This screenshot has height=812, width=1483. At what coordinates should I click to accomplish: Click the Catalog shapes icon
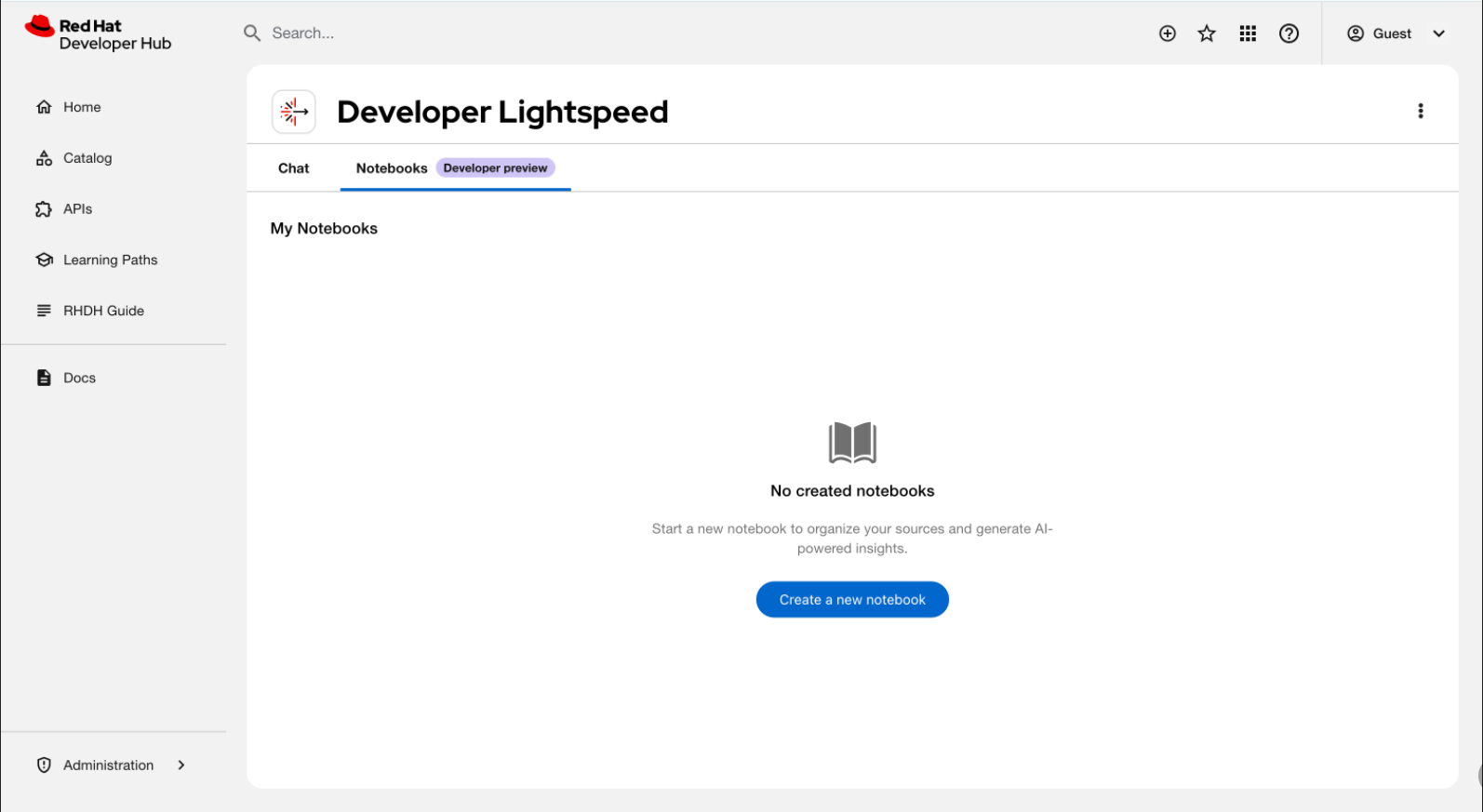pyautogui.click(x=44, y=158)
